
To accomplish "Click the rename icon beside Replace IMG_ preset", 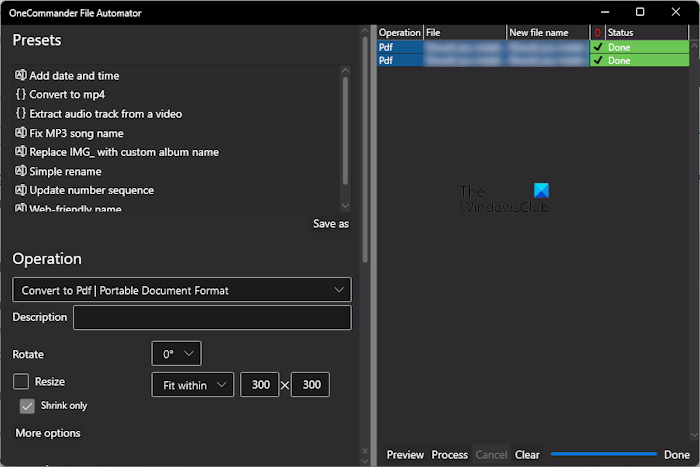I will [21, 151].
